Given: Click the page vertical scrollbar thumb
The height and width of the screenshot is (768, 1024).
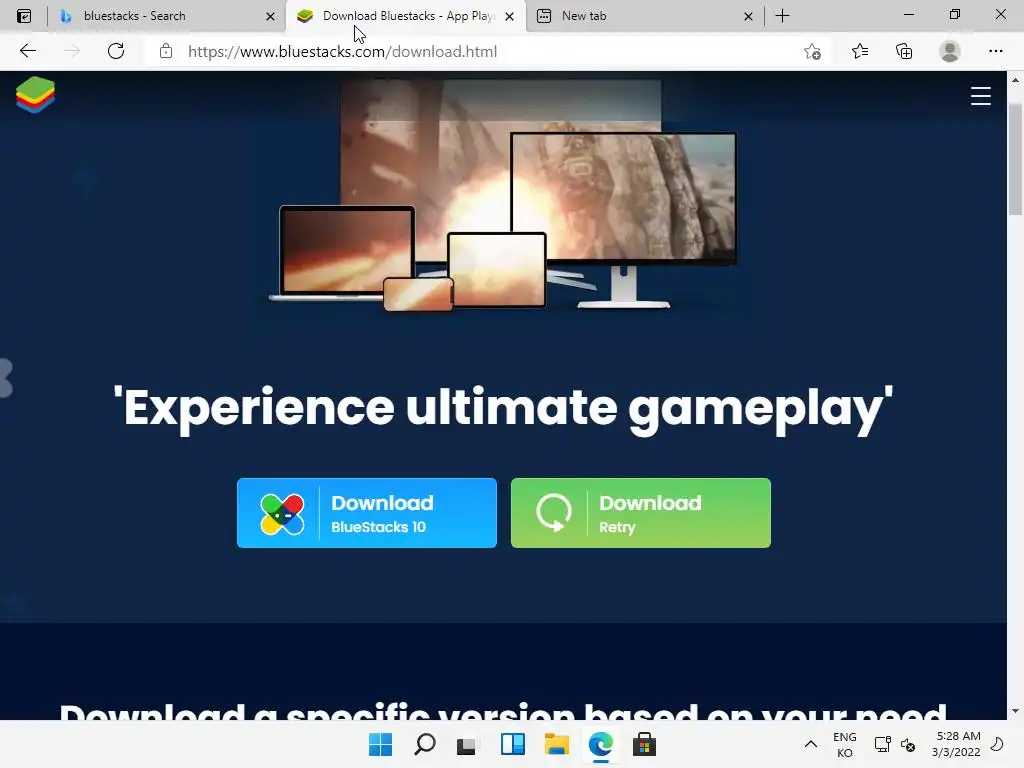Looking at the screenshot, I should click(1015, 160).
